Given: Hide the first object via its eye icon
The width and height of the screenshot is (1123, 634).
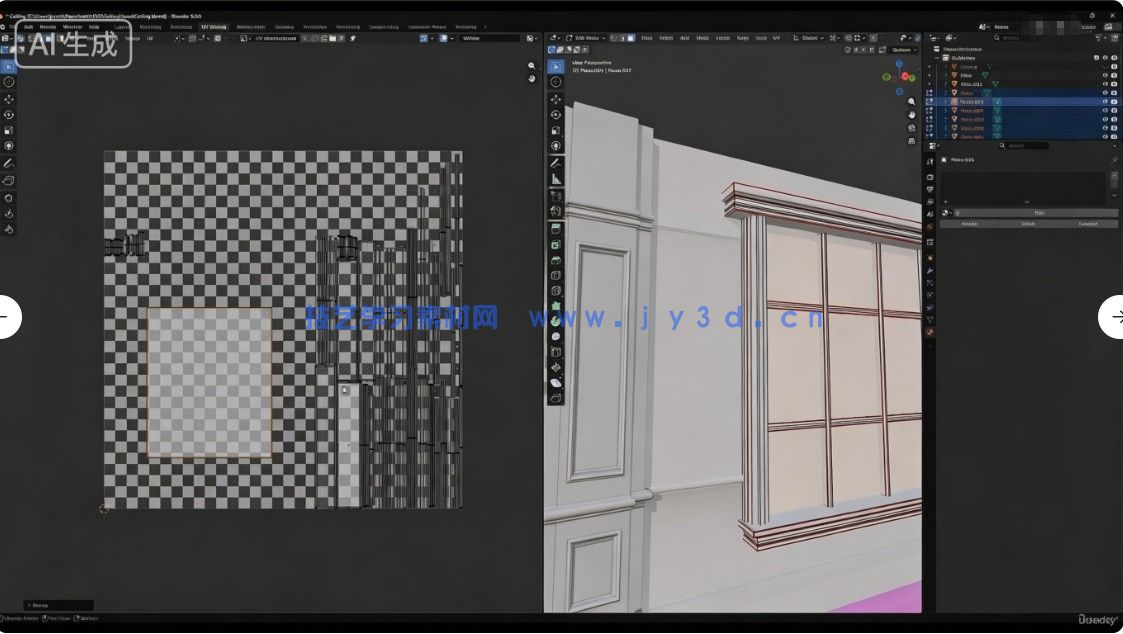Looking at the screenshot, I should [1105, 66].
